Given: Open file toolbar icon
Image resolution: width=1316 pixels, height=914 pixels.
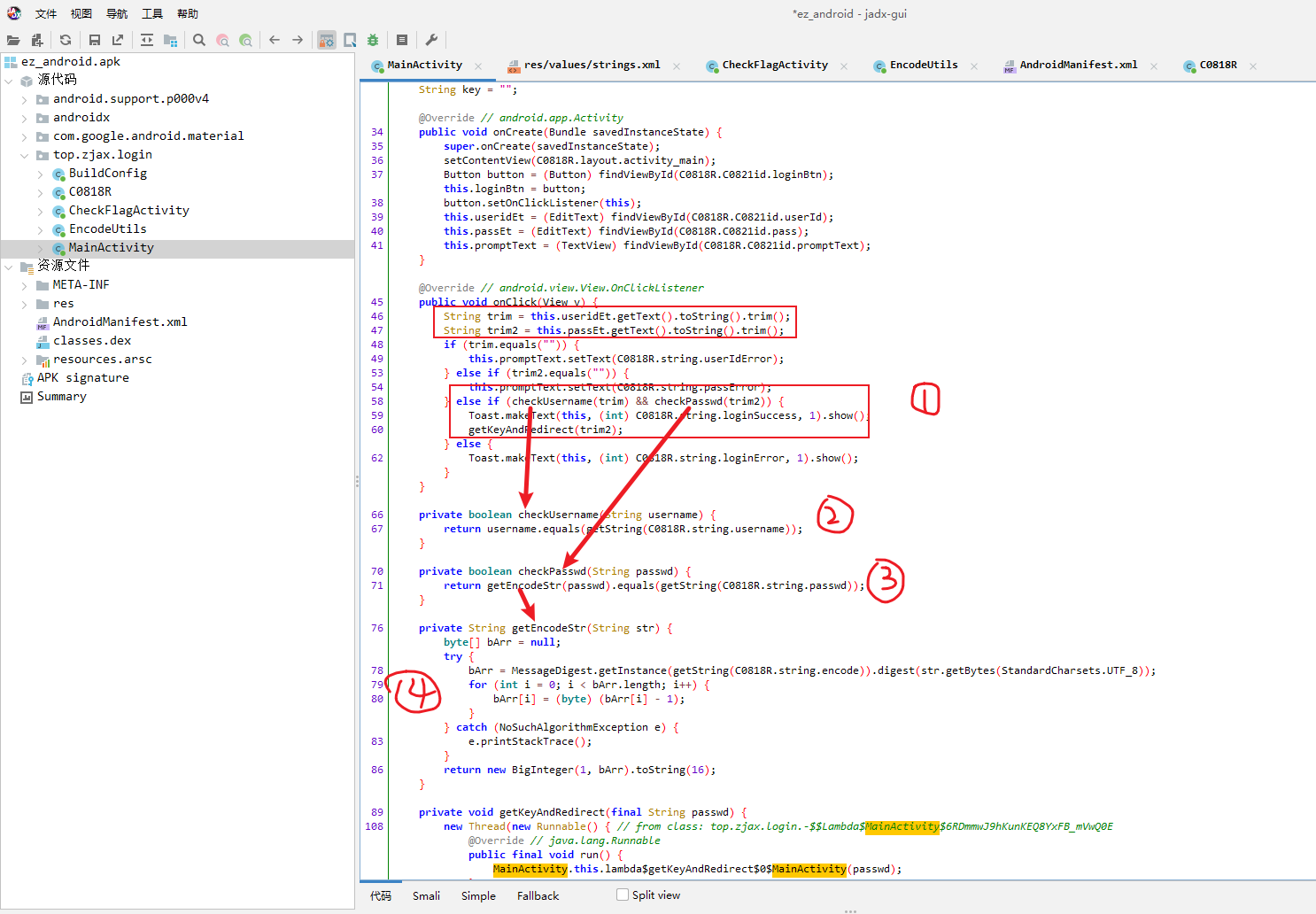Looking at the screenshot, I should [13, 40].
